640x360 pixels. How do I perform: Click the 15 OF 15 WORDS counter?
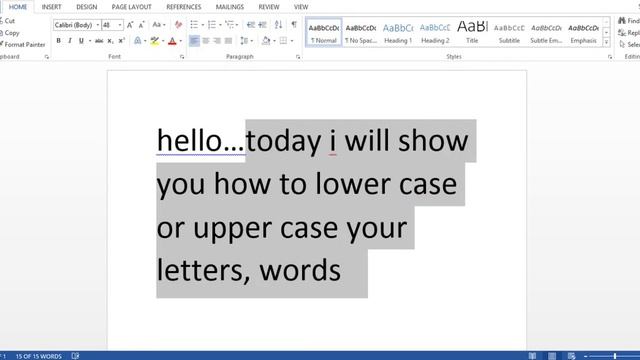39,356
